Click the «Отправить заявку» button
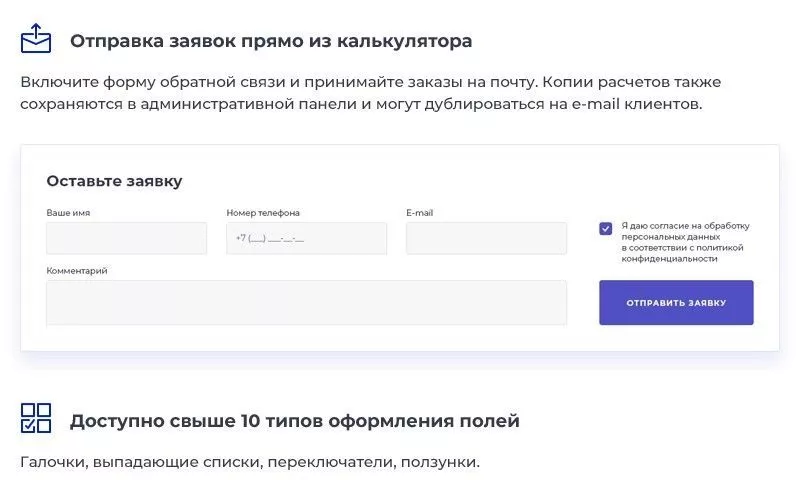The image size is (800, 480). tap(676, 302)
